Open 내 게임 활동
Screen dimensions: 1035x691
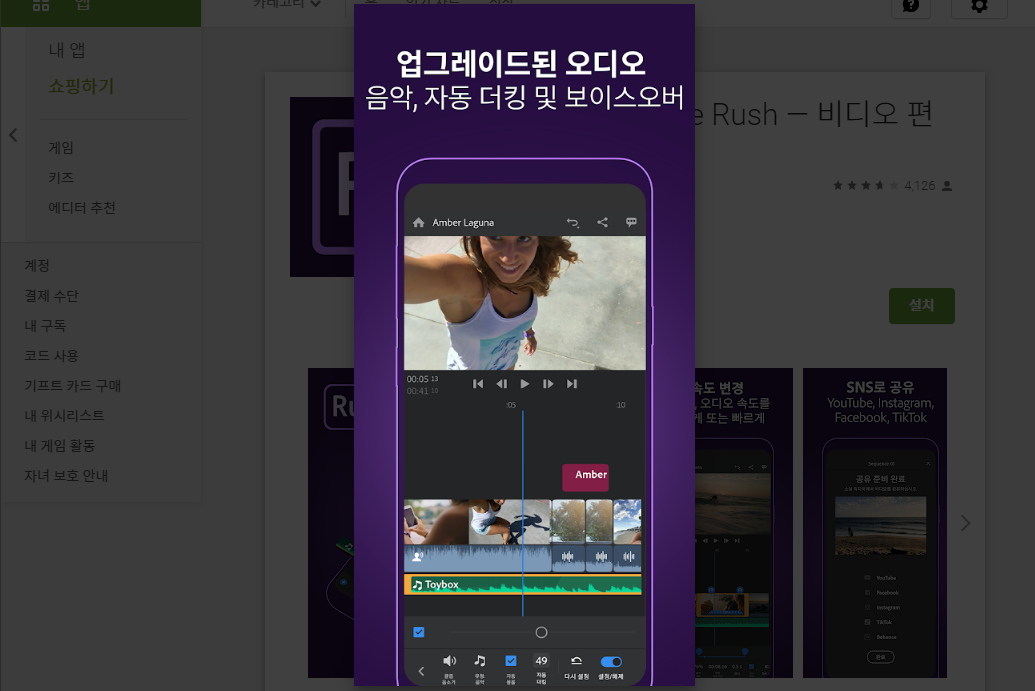(x=59, y=445)
